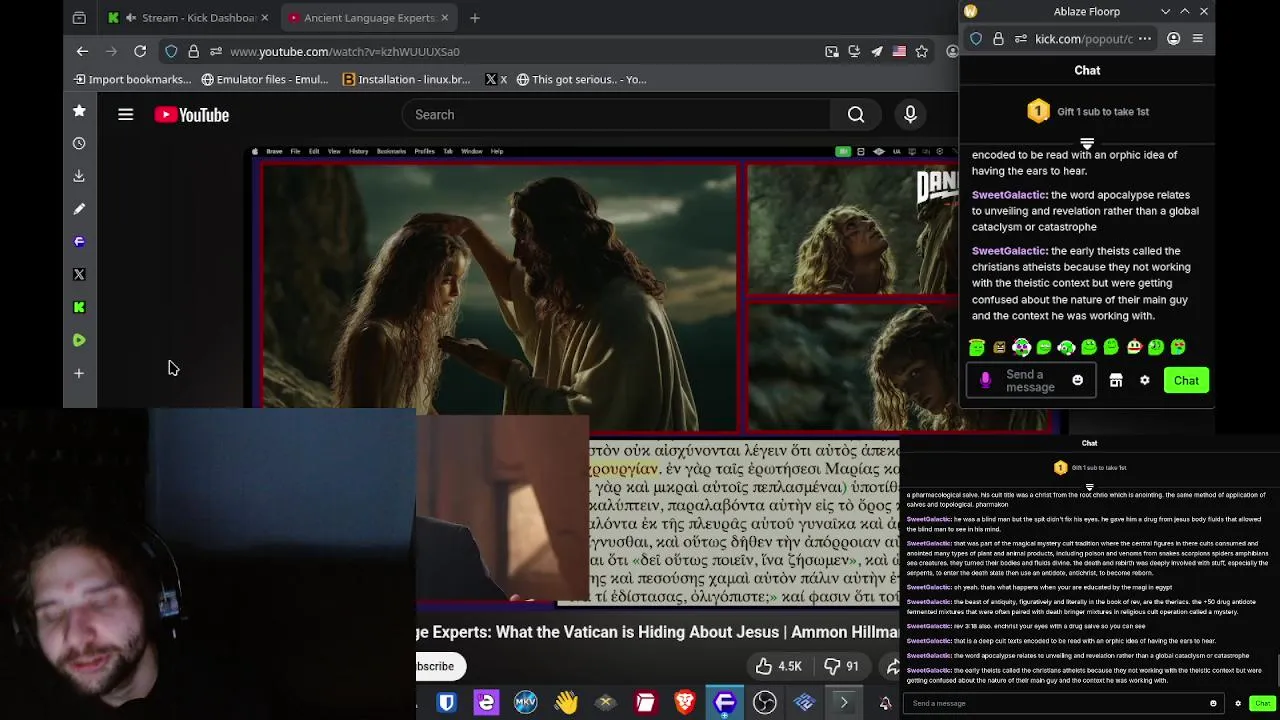
Task: Pick the angry brown face emote
Action: point(999,347)
